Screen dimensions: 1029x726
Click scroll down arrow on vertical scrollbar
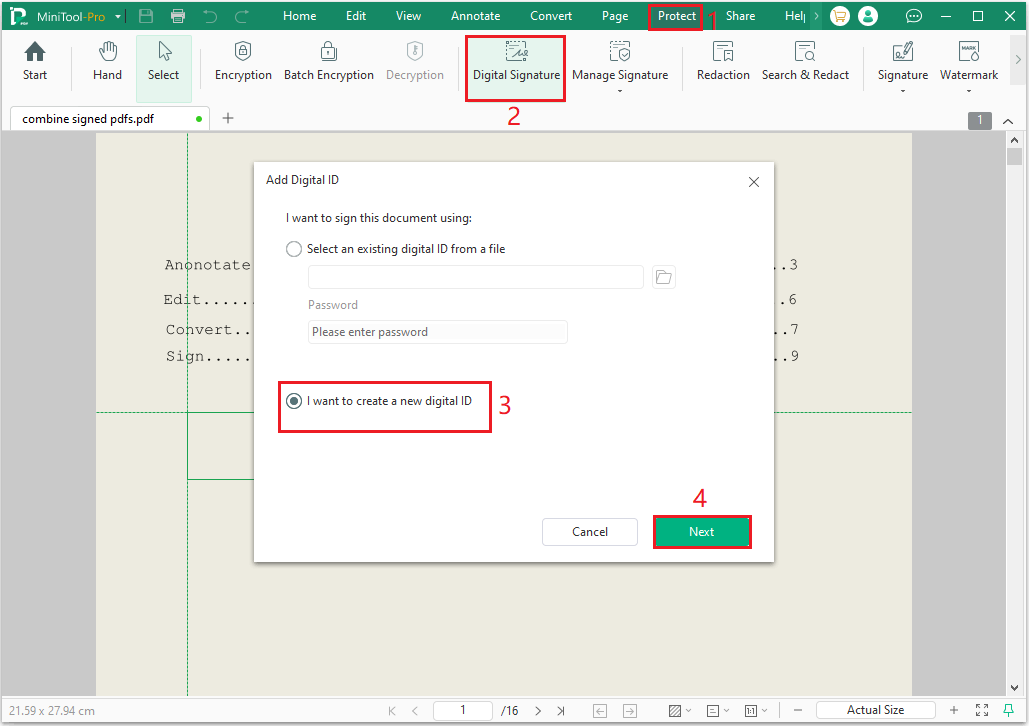pyautogui.click(x=1015, y=688)
